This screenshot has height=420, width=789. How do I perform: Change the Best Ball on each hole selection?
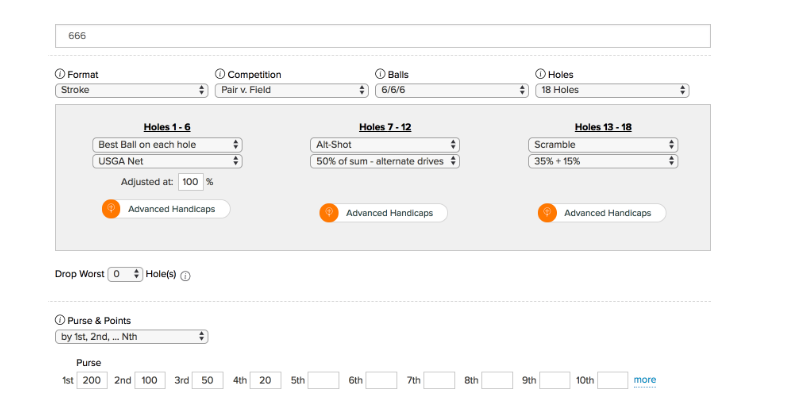(x=166, y=144)
